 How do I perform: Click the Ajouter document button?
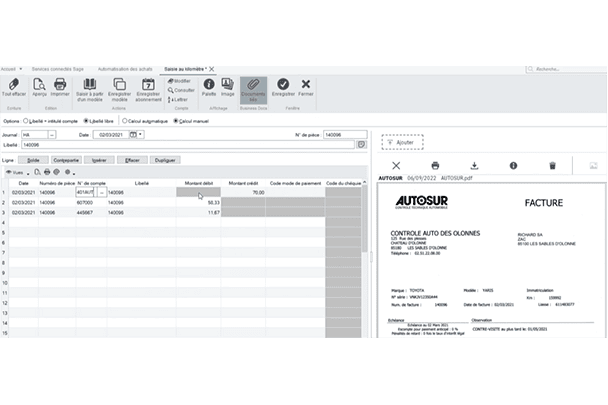pos(402,142)
